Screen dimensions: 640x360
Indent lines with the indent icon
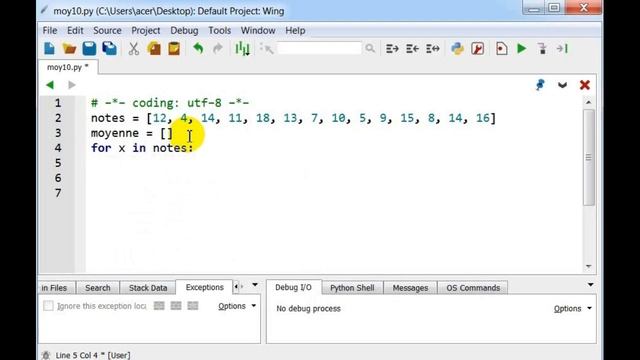tap(392, 49)
